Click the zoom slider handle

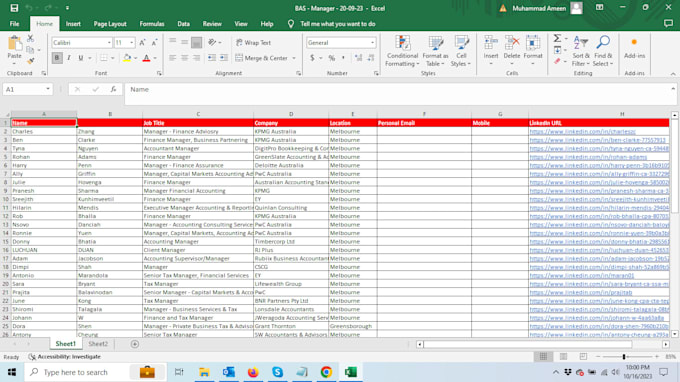point(624,356)
